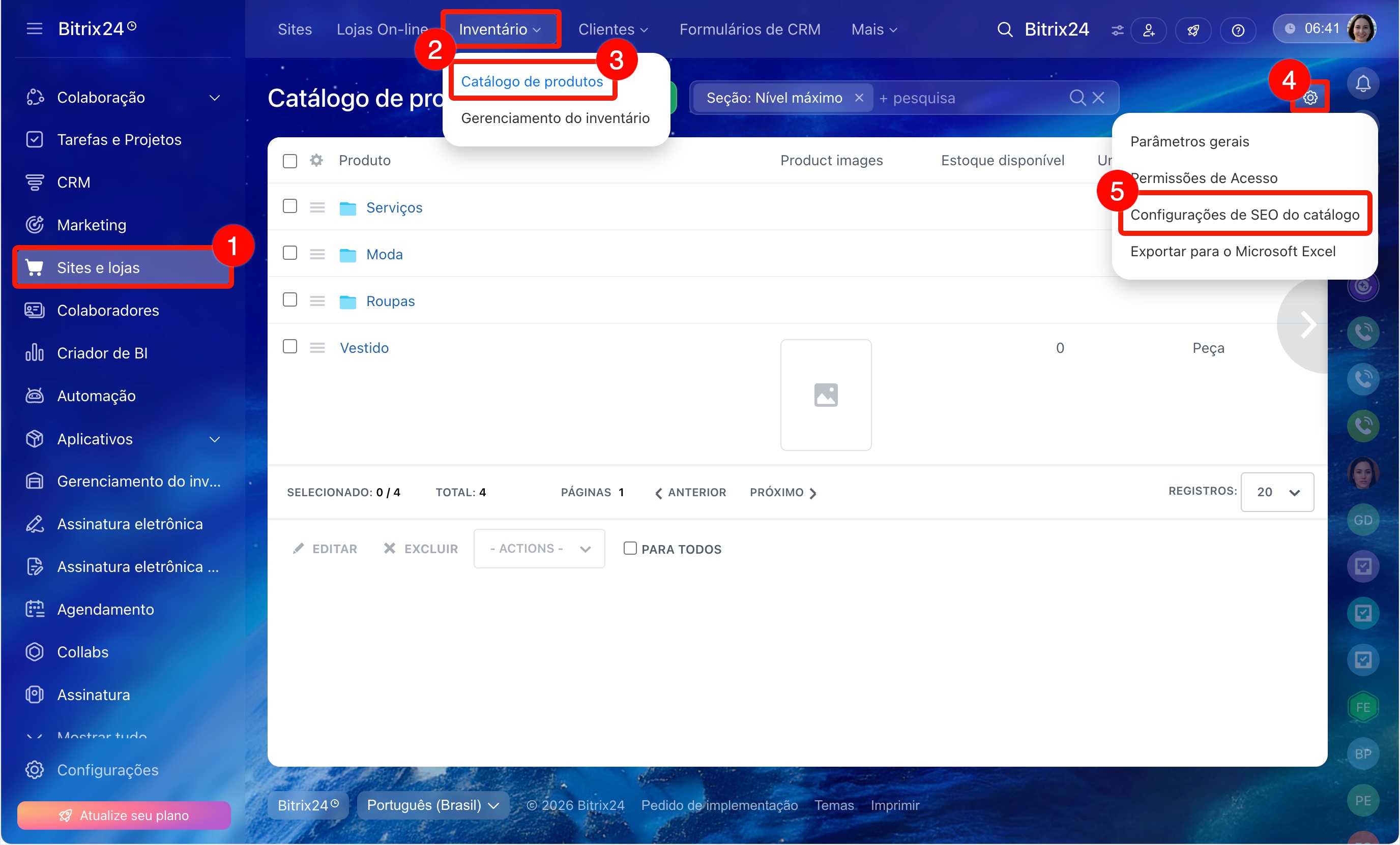Click the magnifier icon in filter field
This screenshot has height=845, width=1400.
click(x=1076, y=98)
